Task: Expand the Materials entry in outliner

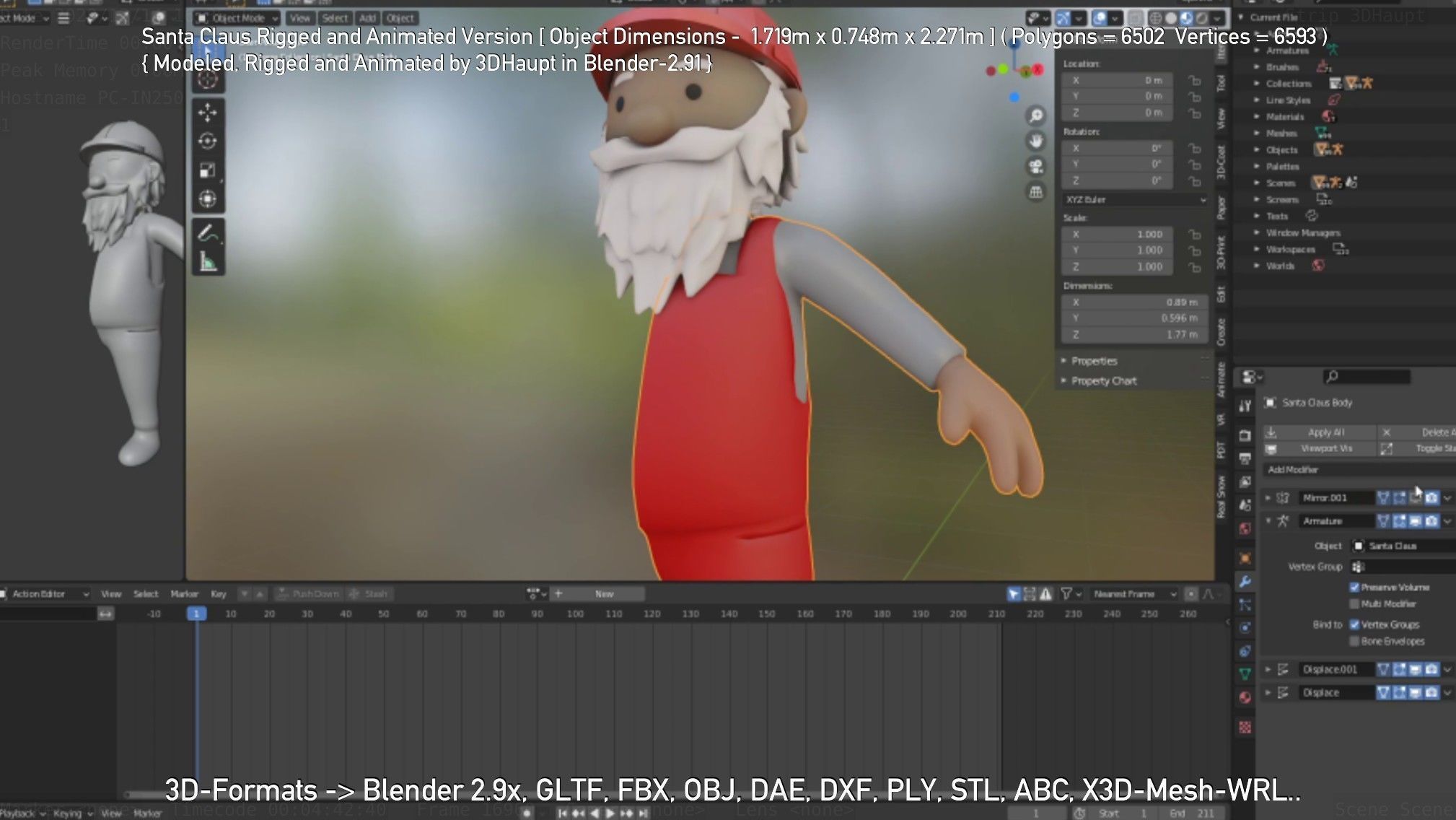Action: [1256, 116]
